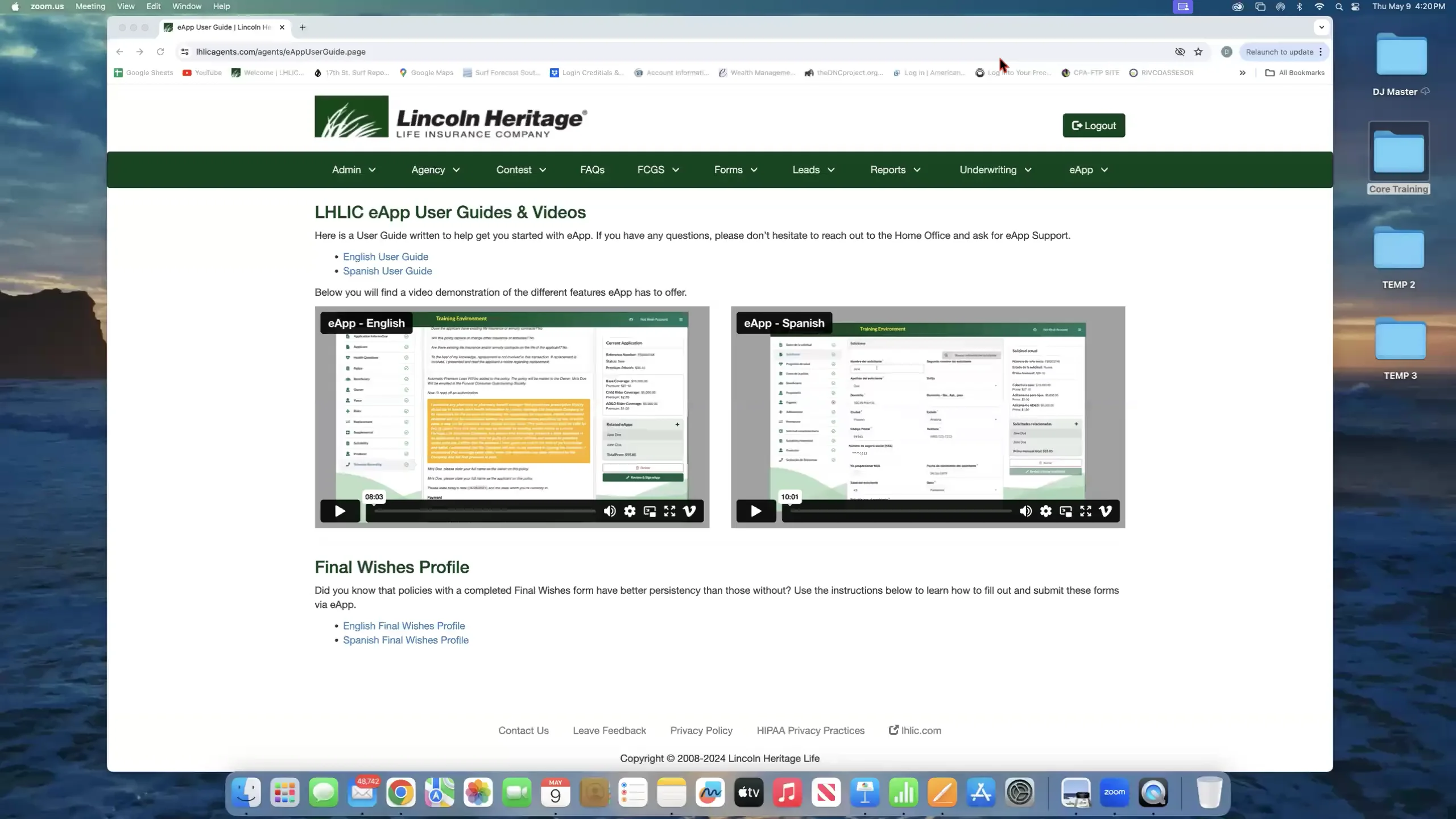
Task: Seek along the English video progress bar
Action: 485,511
